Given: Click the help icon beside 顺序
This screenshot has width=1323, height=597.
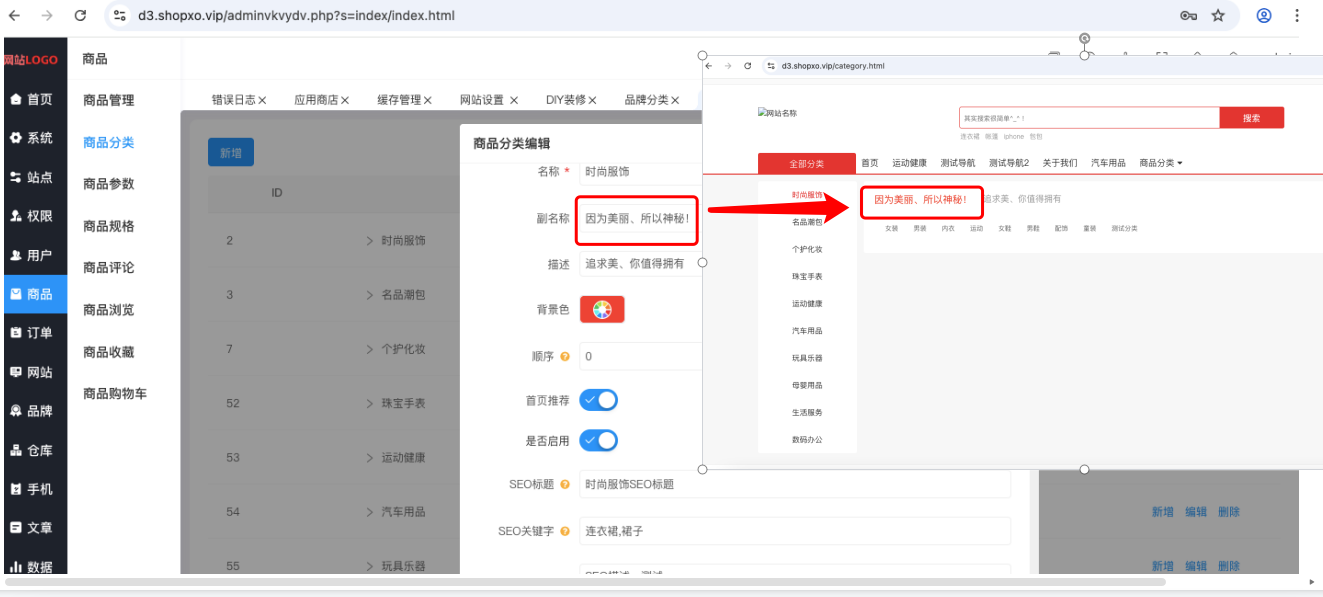Looking at the screenshot, I should pyautogui.click(x=565, y=356).
